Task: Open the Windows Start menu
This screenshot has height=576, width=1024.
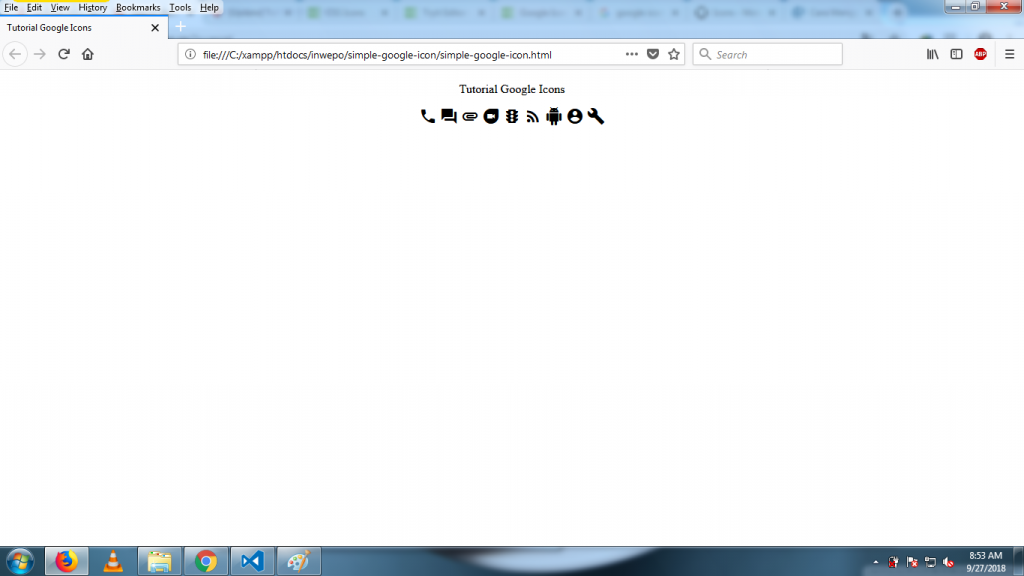Action: [x=20, y=562]
